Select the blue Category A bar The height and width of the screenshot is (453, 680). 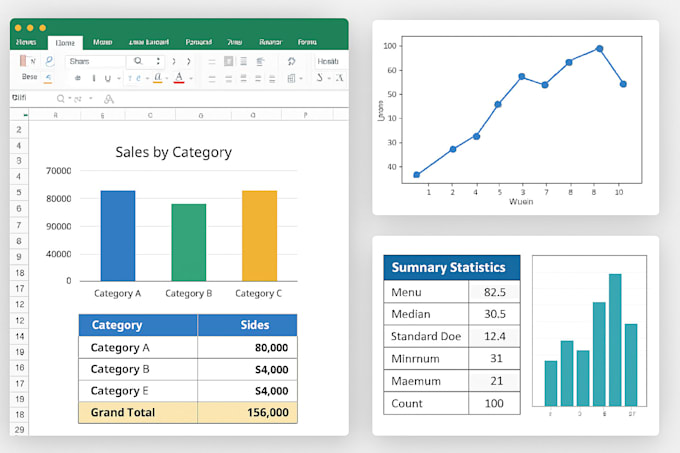(118, 235)
